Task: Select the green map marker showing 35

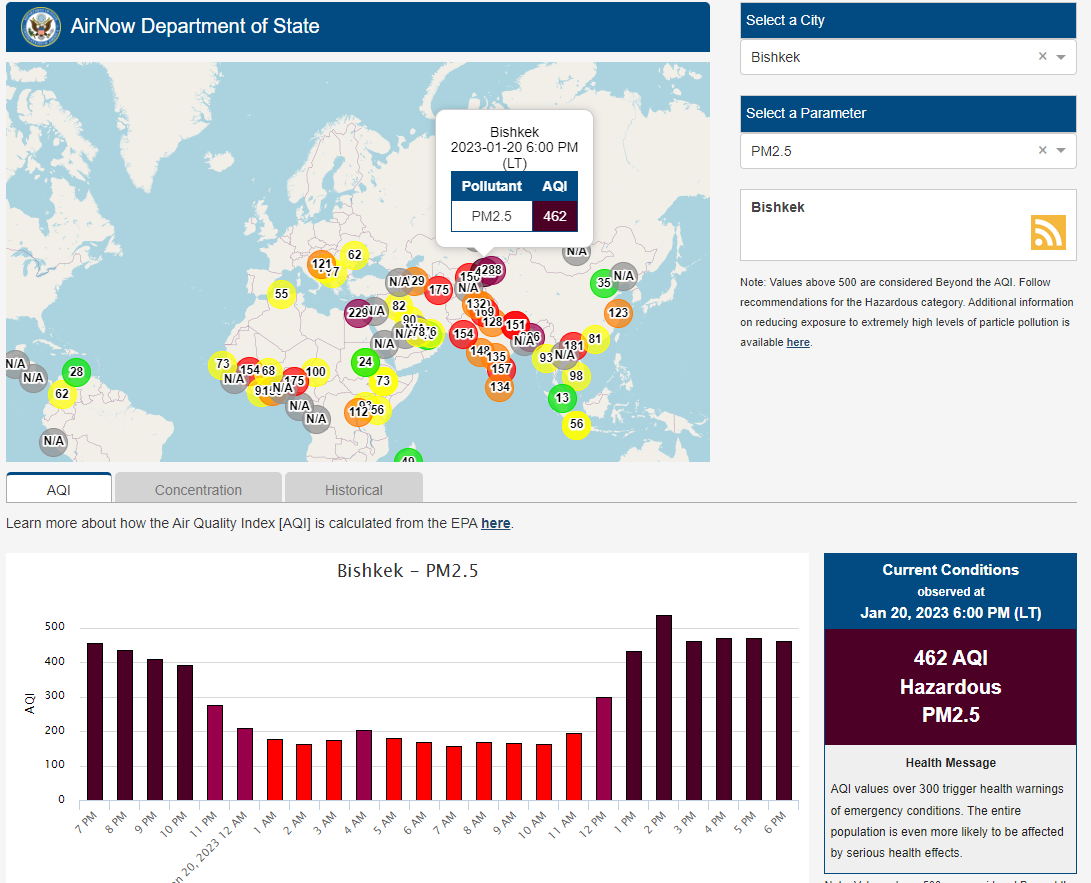Action: pyautogui.click(x=603, y=283)
